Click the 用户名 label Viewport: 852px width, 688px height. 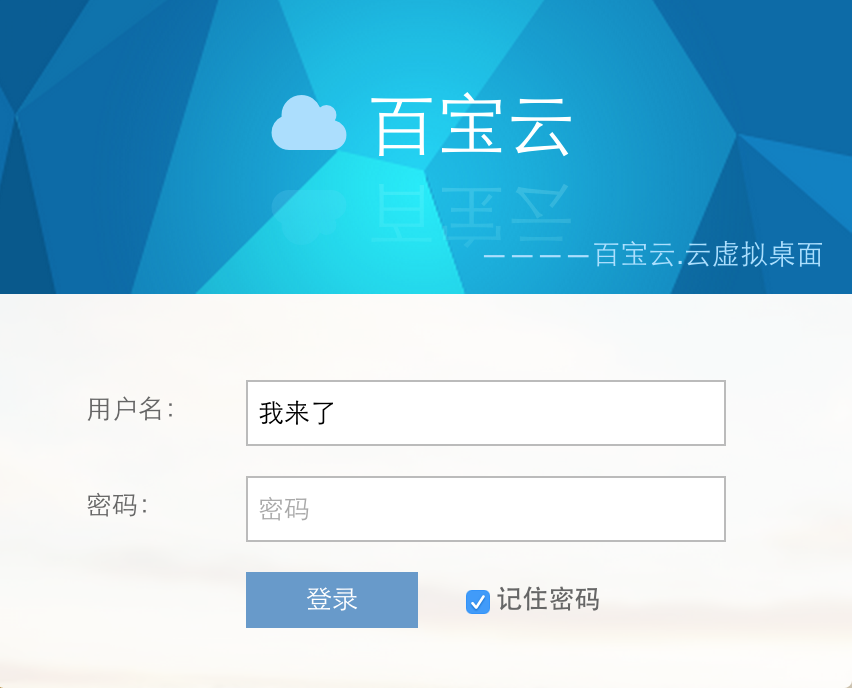130,409
